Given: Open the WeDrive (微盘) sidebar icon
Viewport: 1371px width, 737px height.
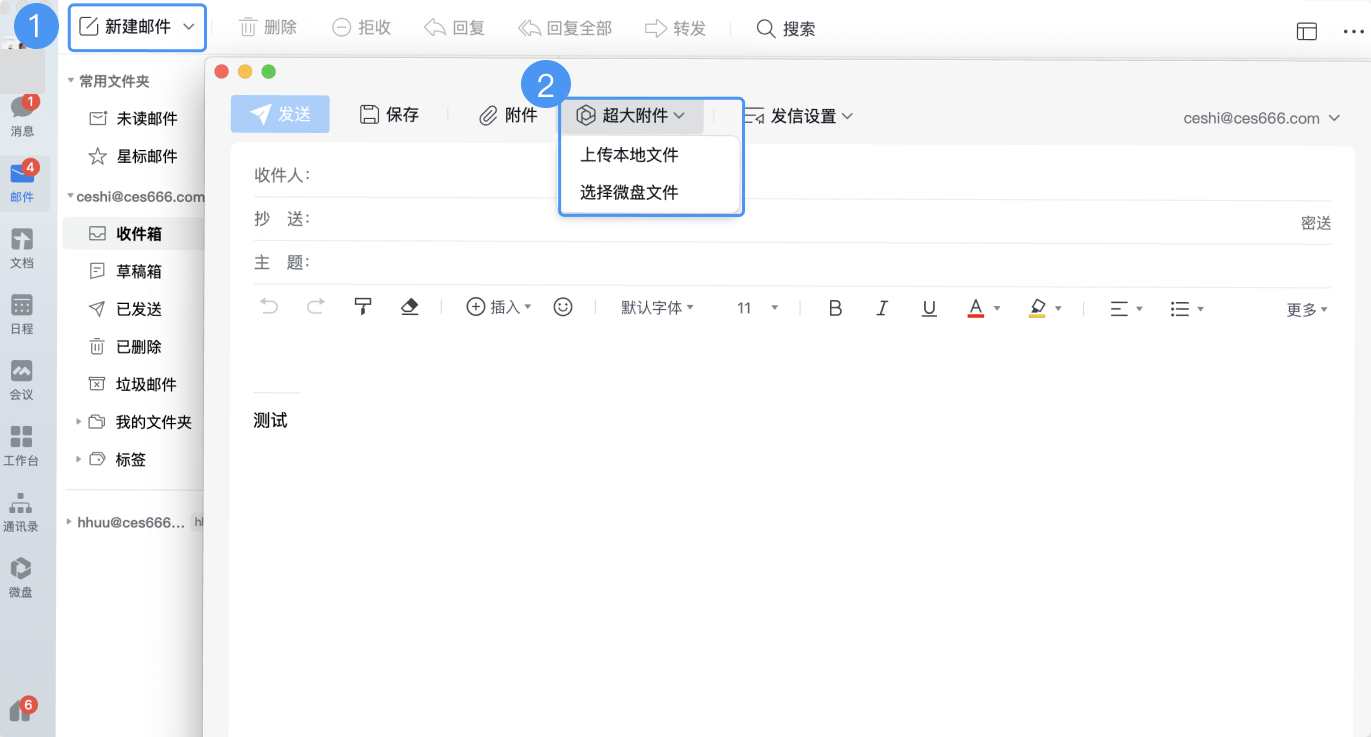Looking at the screenshot, I should 22,578.
